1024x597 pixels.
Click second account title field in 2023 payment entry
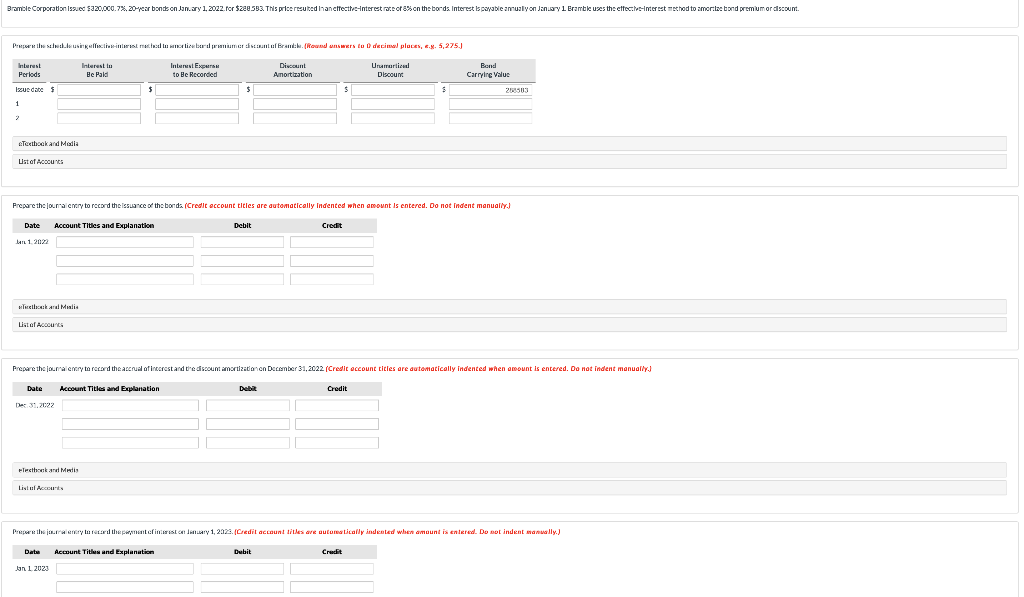pyautogui.click(x=125, y=587)
